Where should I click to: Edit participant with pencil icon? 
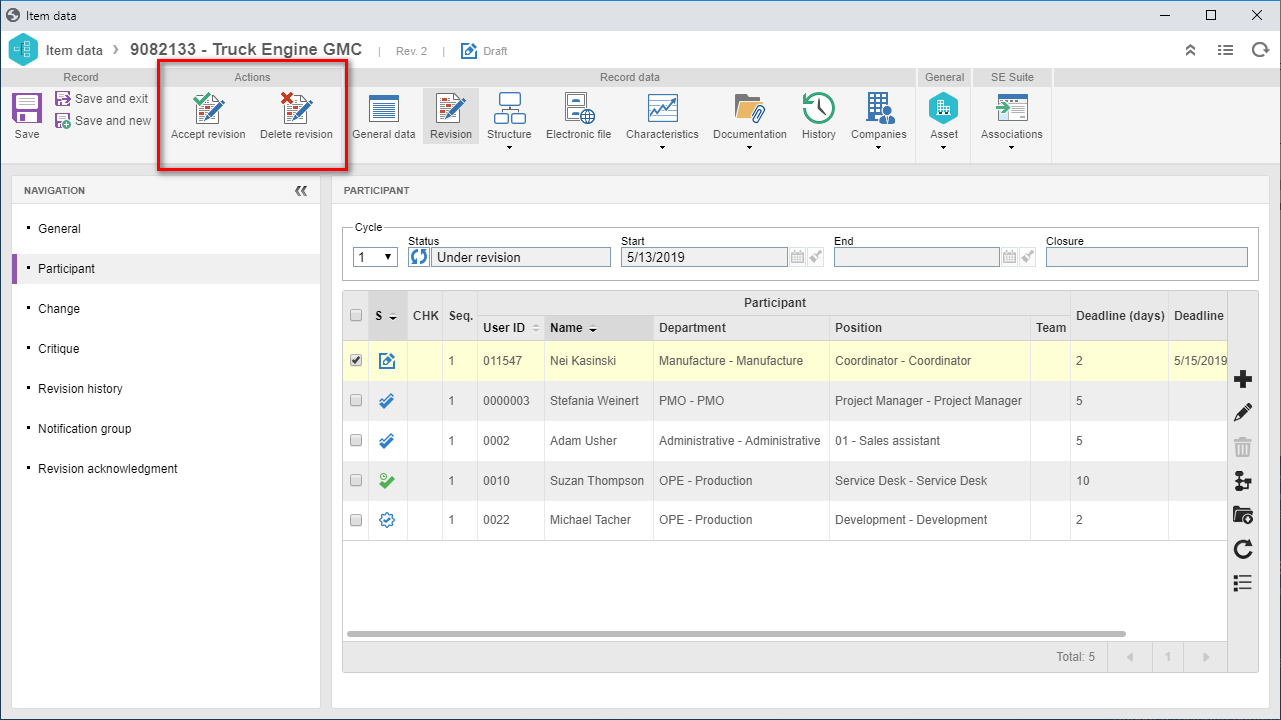(1243, 413)
